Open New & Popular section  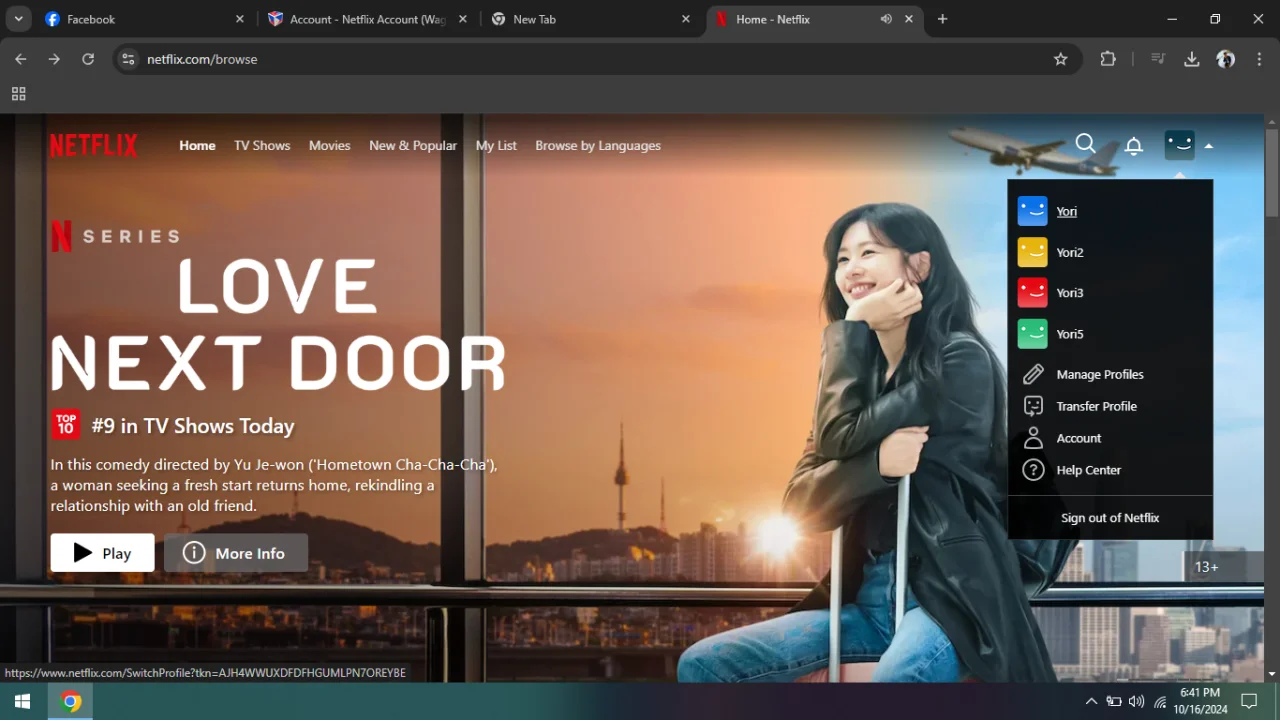pos(413,146)
